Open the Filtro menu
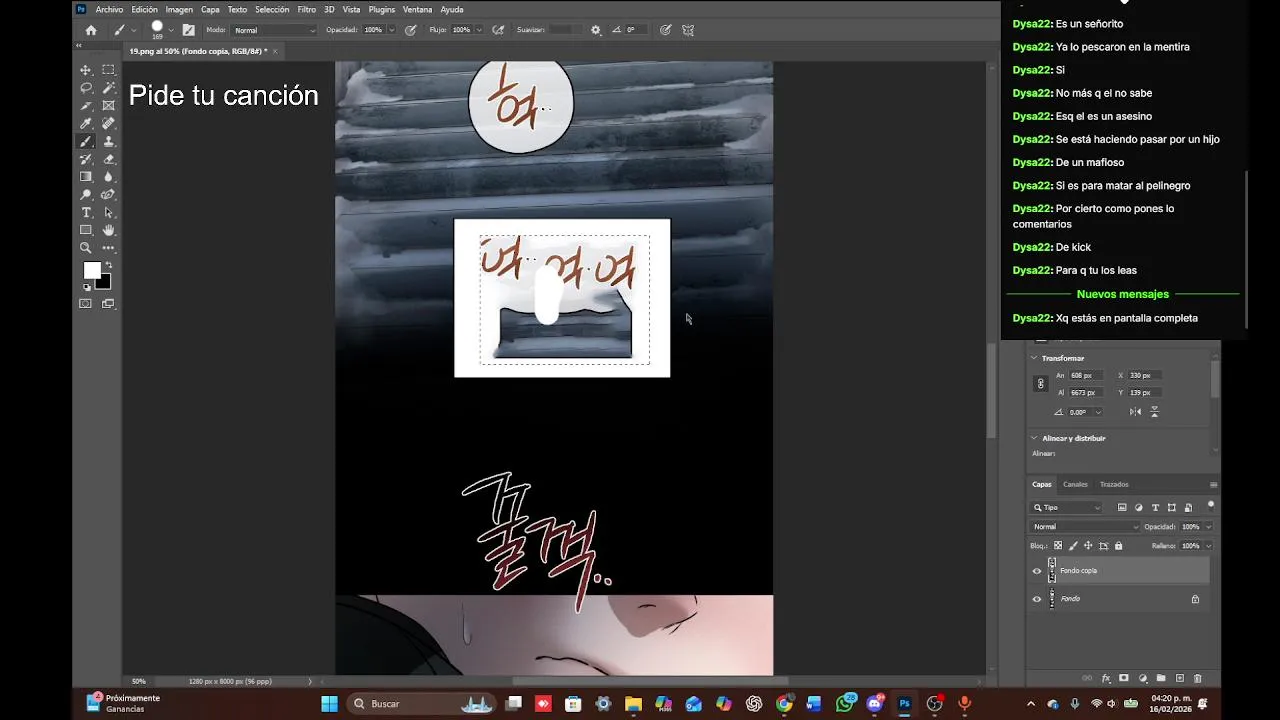1280x720 pixels. coord(306,9)
